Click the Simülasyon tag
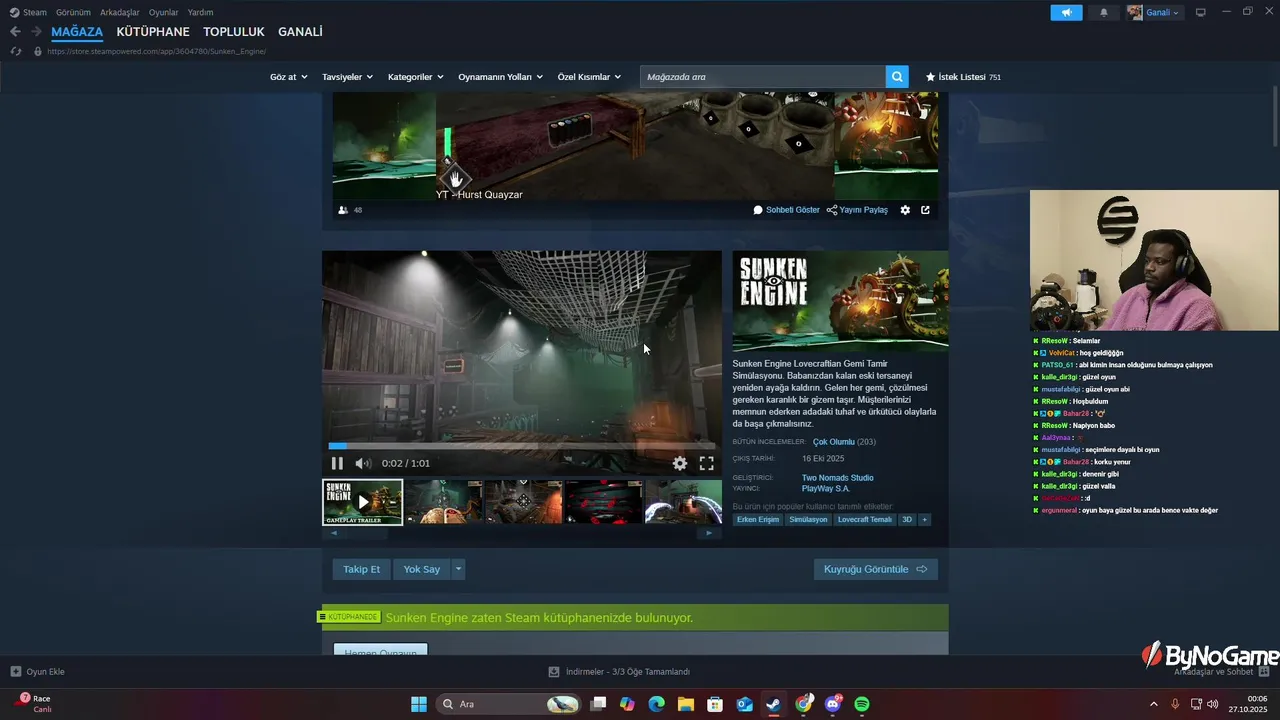Screen dimensions: 1280x720 (x=808, y=520)
